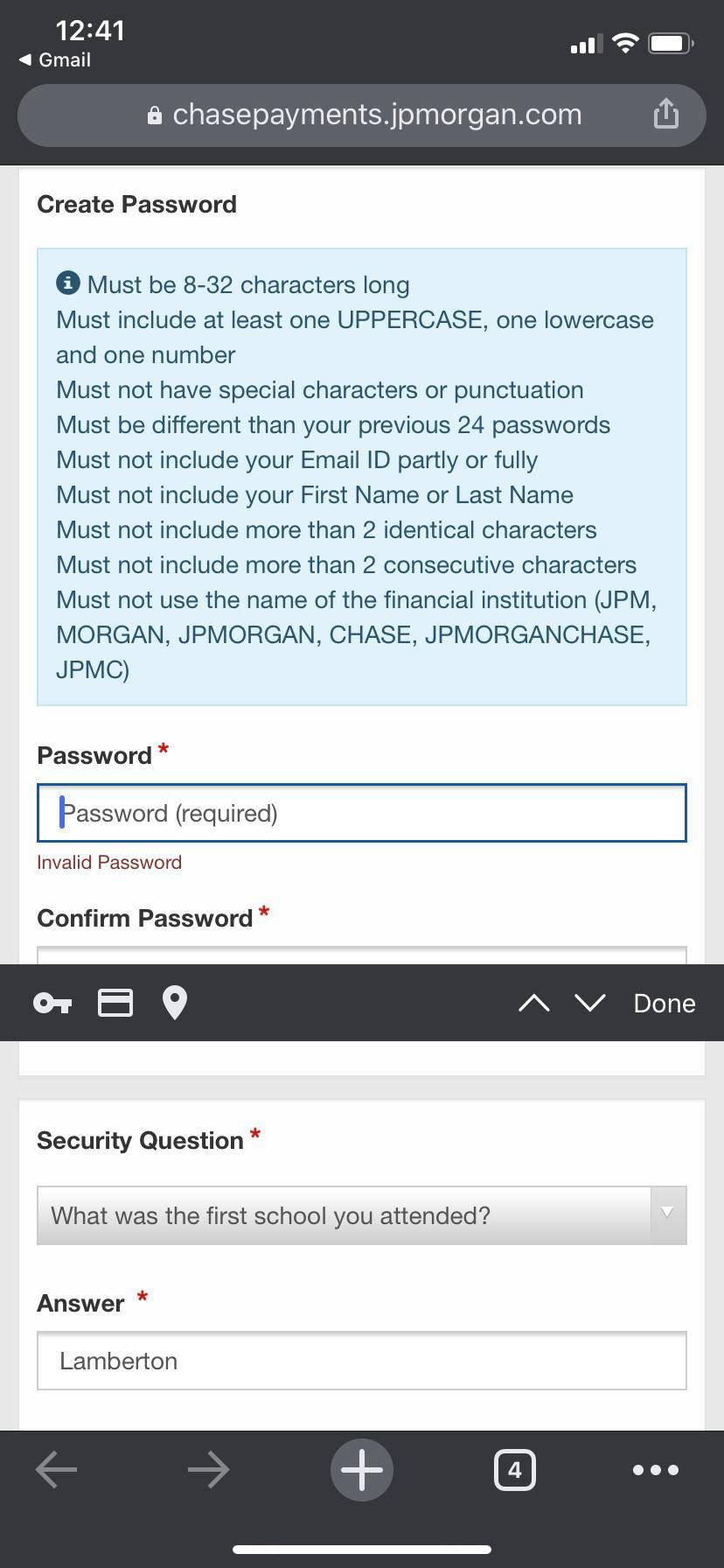Navigate forward with the right arrow
Screen dimensions: 724x1568
208,1470
